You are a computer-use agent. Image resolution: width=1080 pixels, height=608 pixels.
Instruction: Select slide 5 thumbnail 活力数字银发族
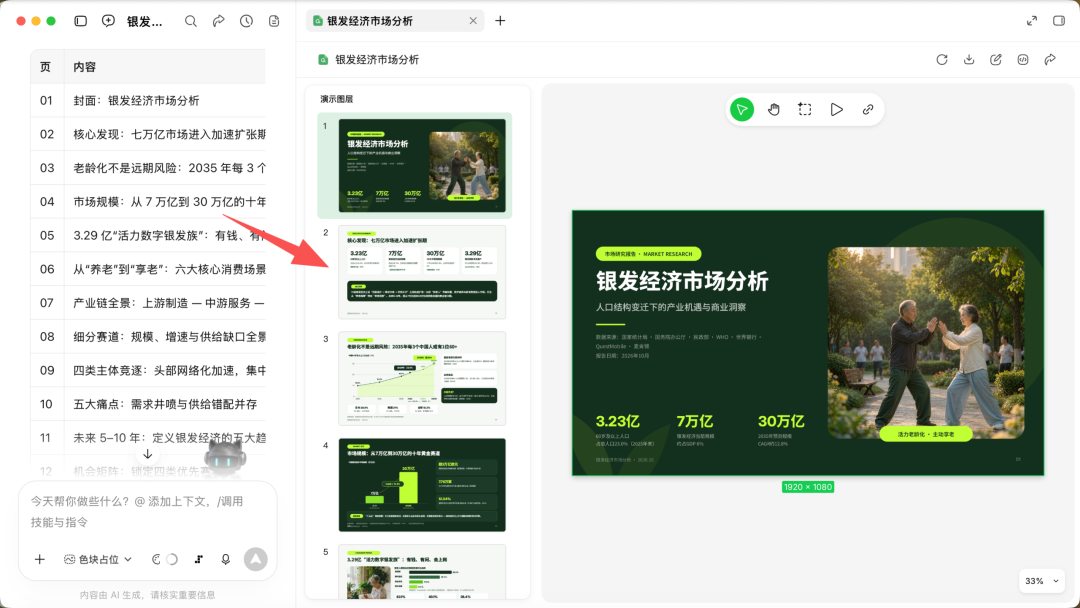pyautogui.click(x=422, y=572)
